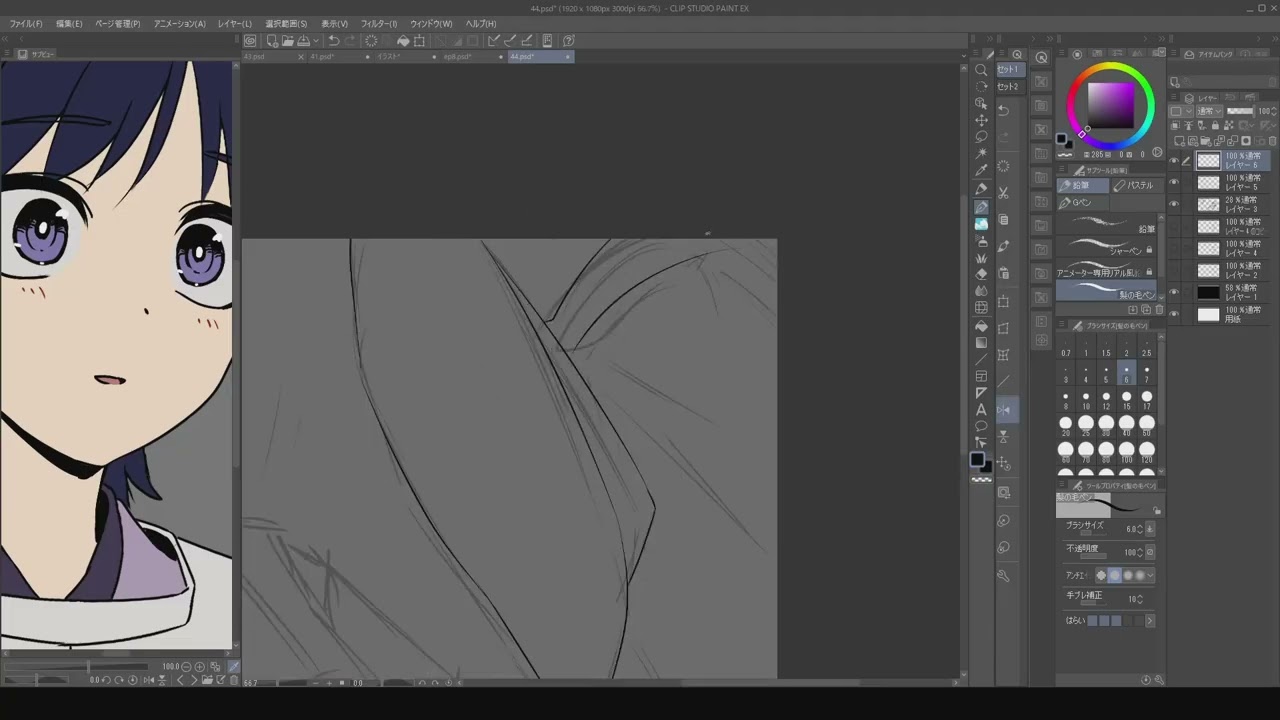Click the wrench settings quick access icon
The height and width of the screenshot is (720, 1280).
coord(1004,575)
